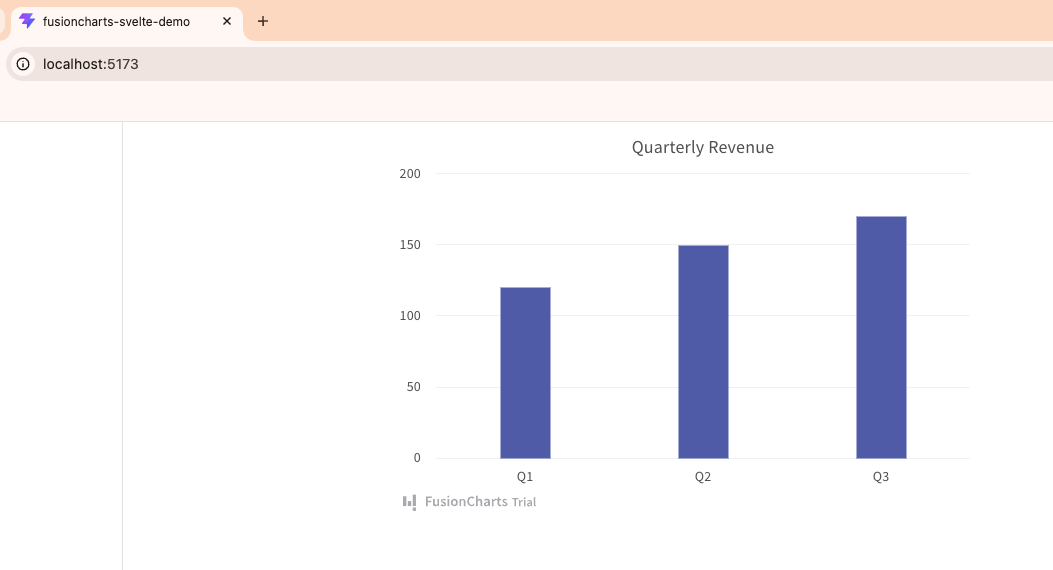This screenshot has height=570, width=1053.
Task: Click the Quarterly Revenue chart title
Action: point(702,147)
